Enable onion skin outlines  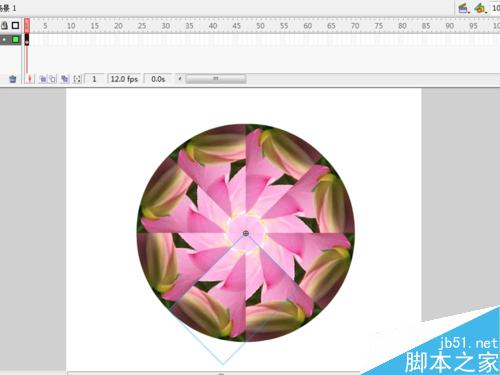tap(53, 79)
